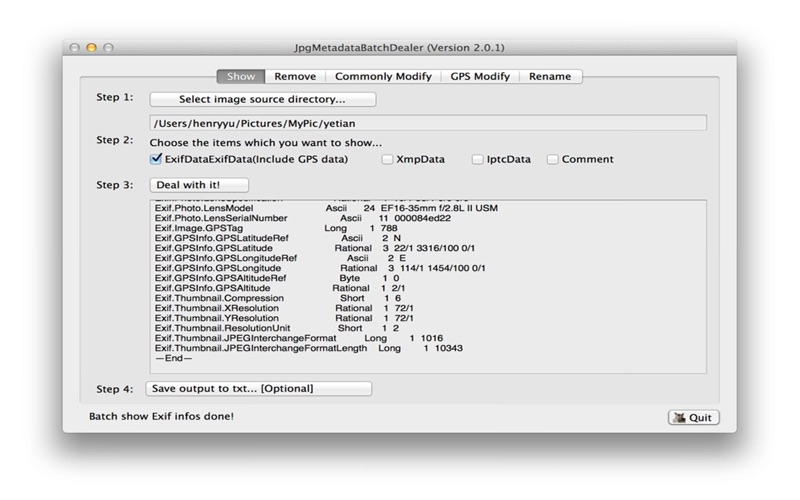Open the Remove tab
Image resolution: width=800 pixels, height=500 pixels.
[x=295, y=77]
